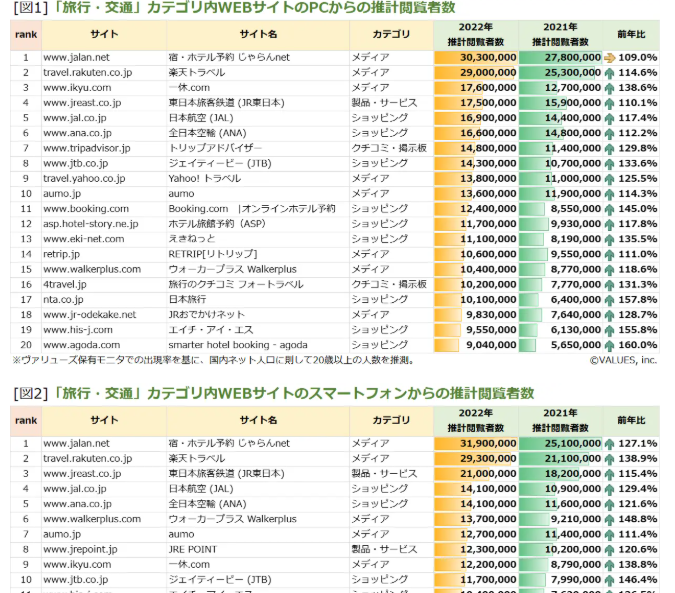Click the '131.3%' year-over-year cell
This screenshot has width=675, height=593.
click(632, 284)
